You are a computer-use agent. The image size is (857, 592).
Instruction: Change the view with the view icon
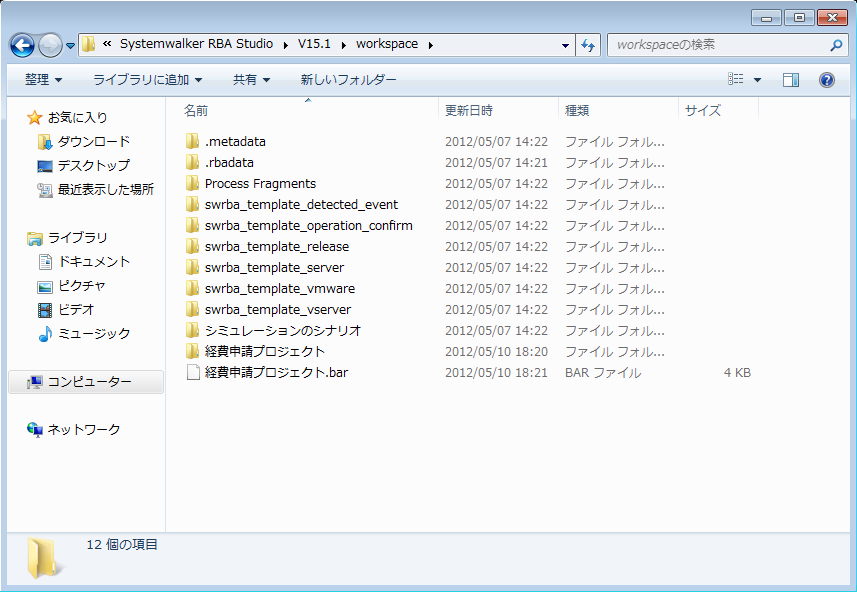coord(736,79)
